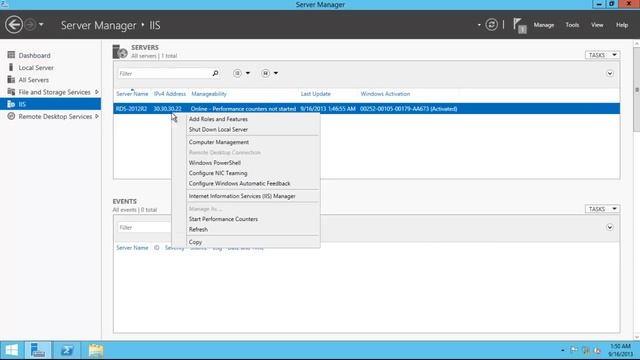
Task: Click the network tray icon
Action: click(586, 350)
